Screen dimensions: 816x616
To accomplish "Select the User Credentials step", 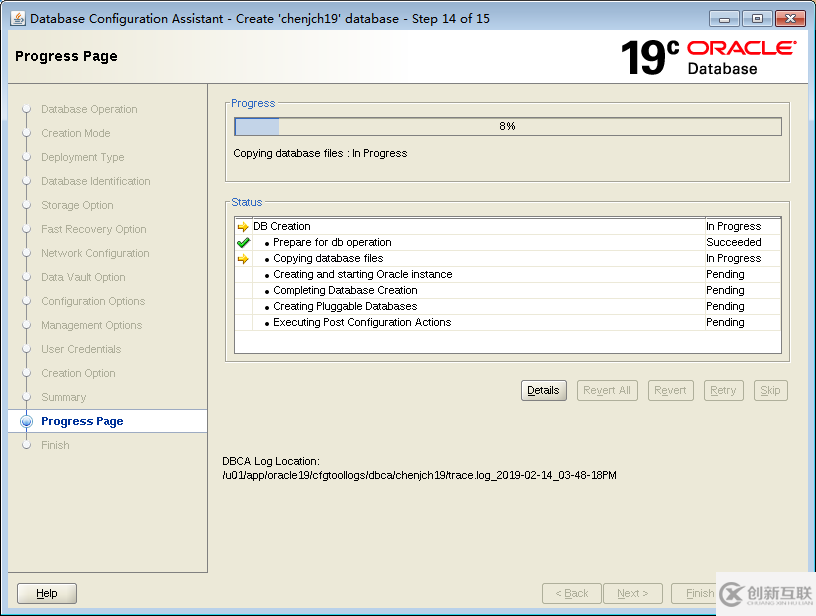I will (81, 349).
